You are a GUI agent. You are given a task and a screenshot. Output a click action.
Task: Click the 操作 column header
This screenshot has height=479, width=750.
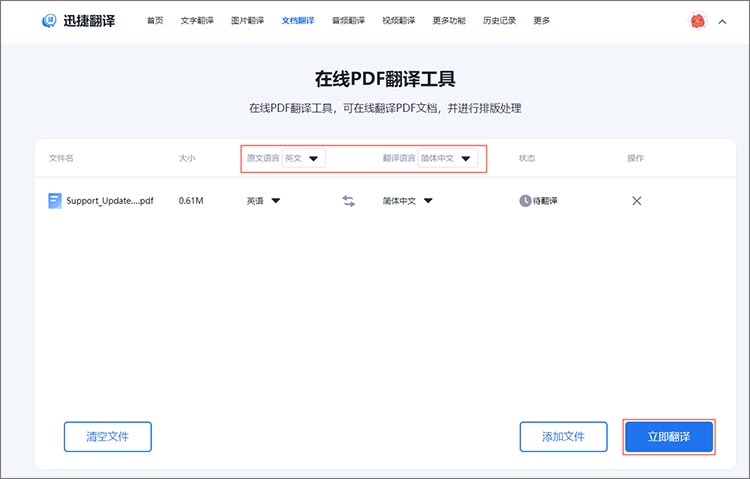click(636, 158)
